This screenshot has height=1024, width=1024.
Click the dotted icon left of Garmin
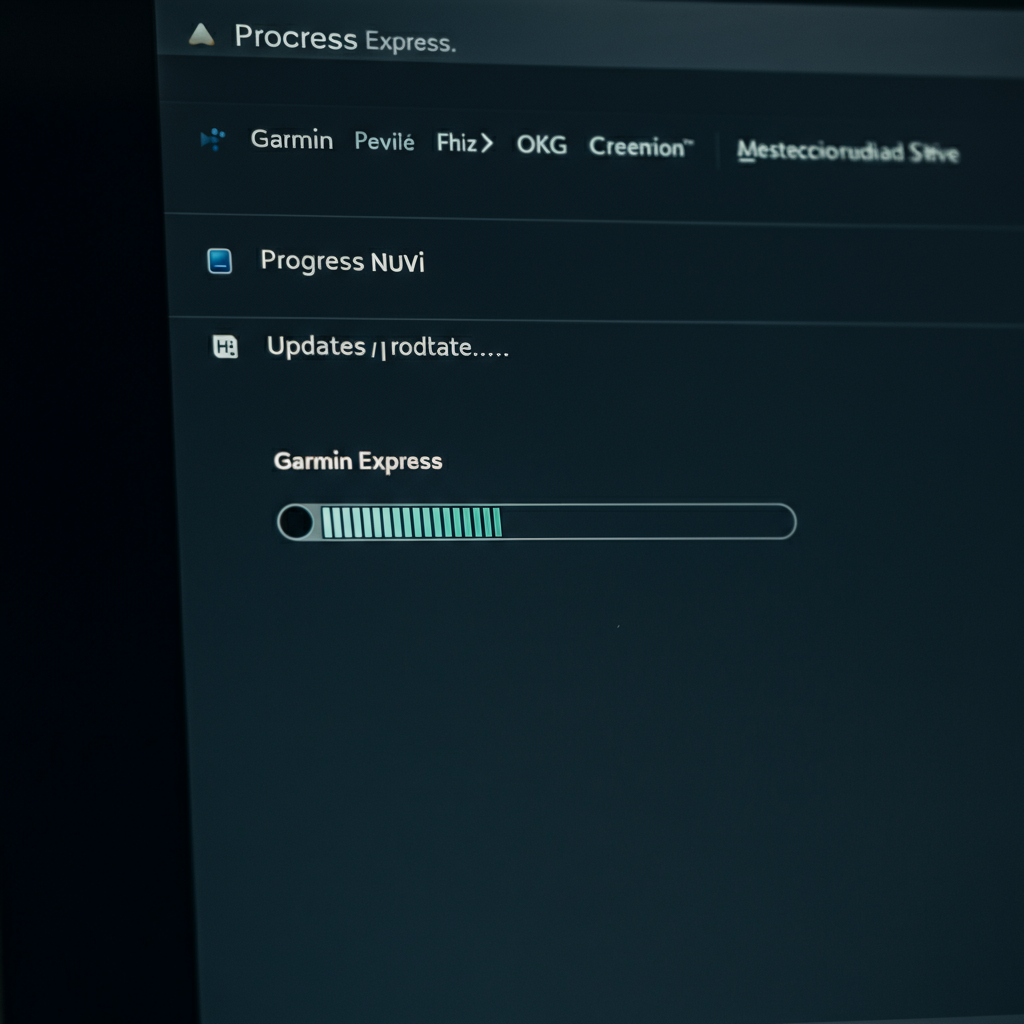(213, 140)
